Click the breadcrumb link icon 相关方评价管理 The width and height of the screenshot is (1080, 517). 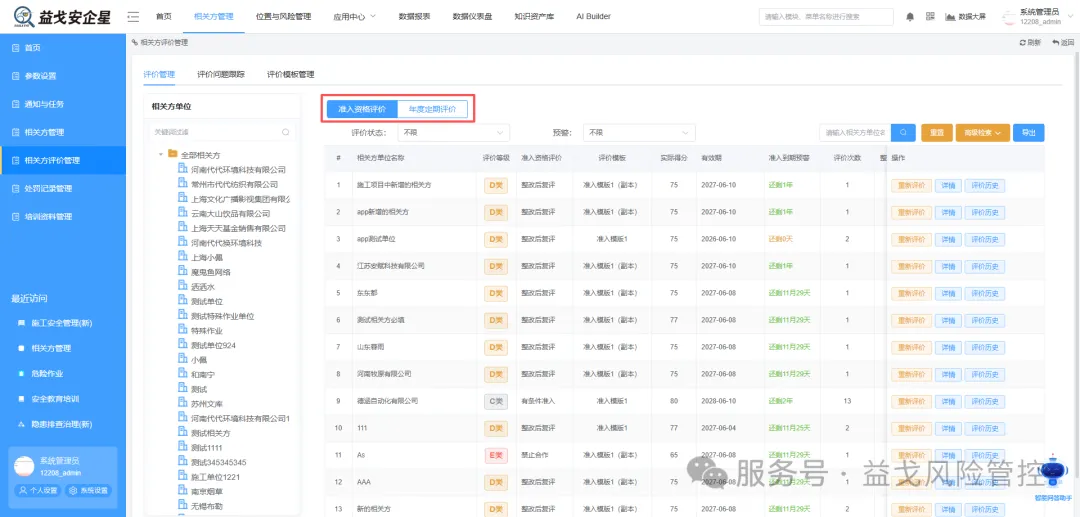pos(135,43)
